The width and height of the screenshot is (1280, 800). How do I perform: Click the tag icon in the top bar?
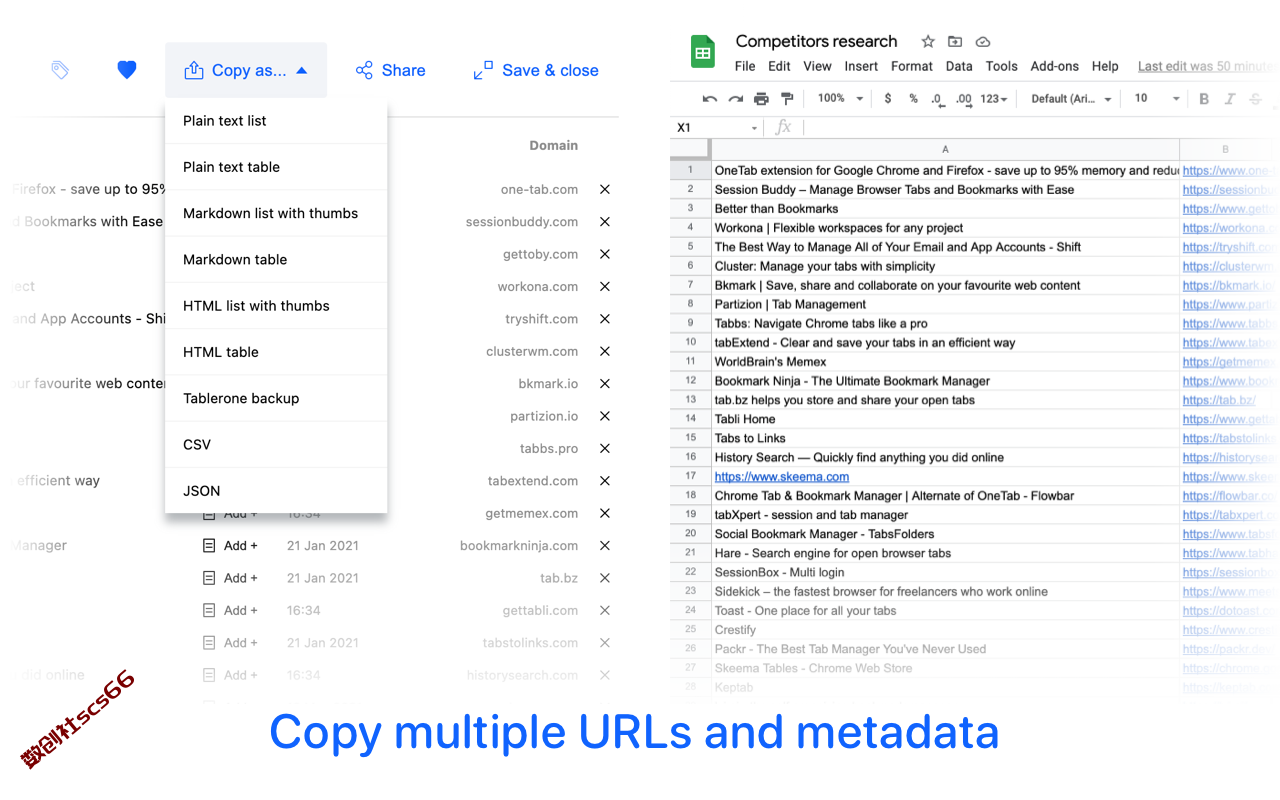coord(60,70)
